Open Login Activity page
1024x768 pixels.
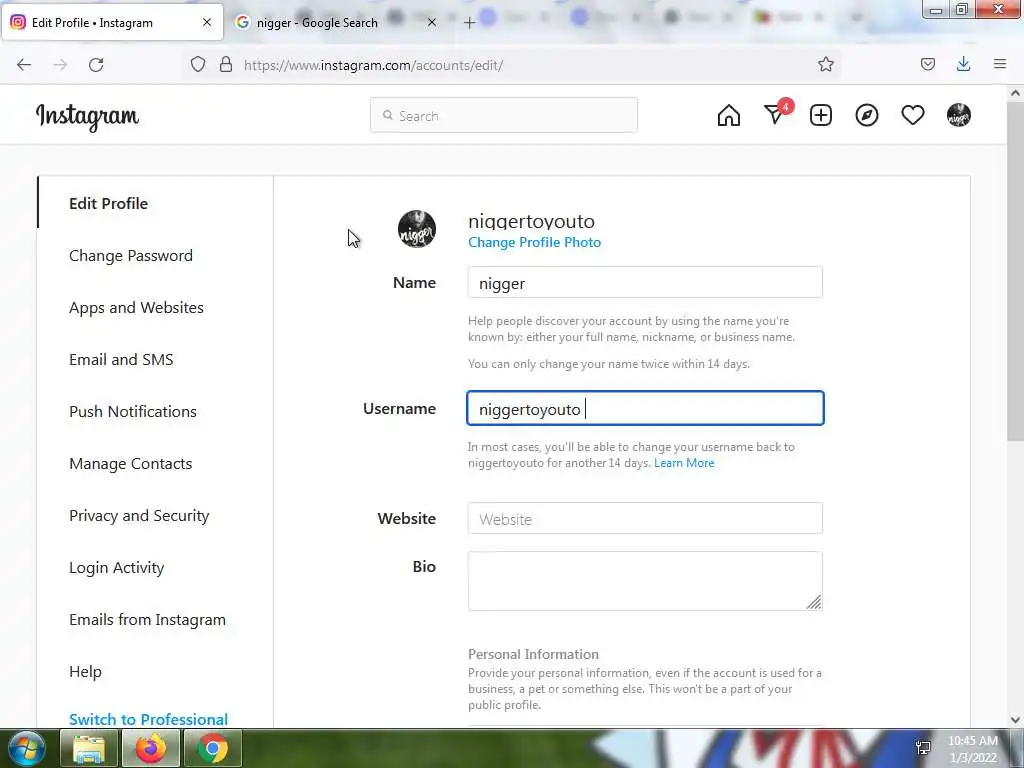[116, 568]
